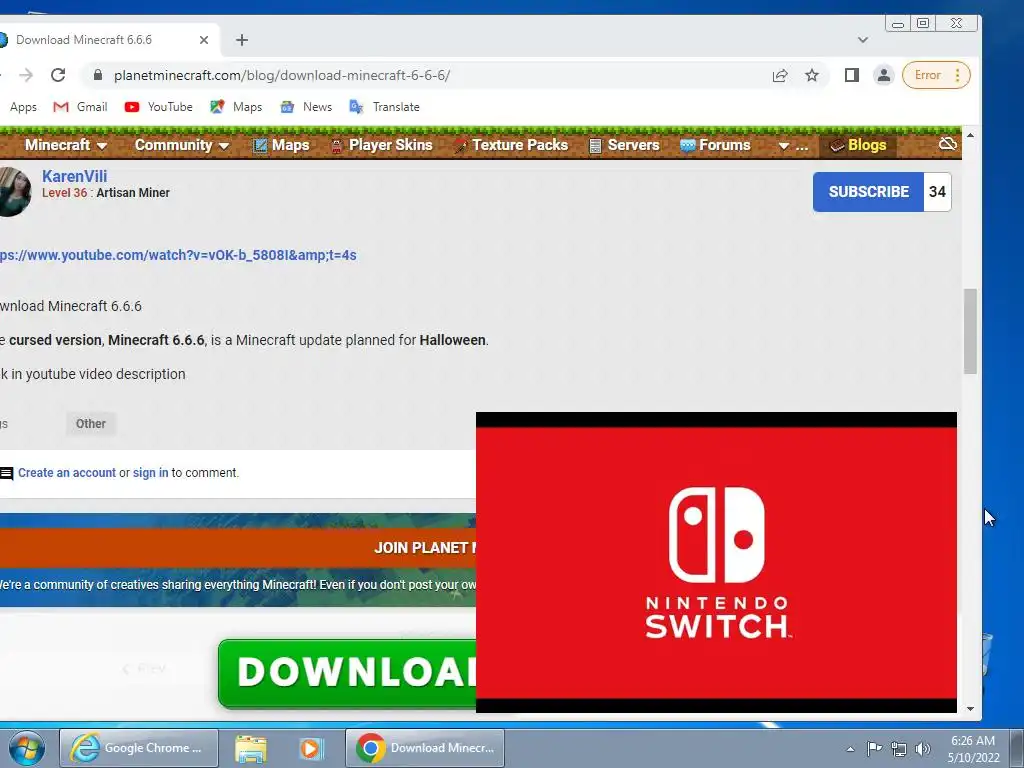
Task: Click the page scrollbar thumb
Action: pos(970,331)
